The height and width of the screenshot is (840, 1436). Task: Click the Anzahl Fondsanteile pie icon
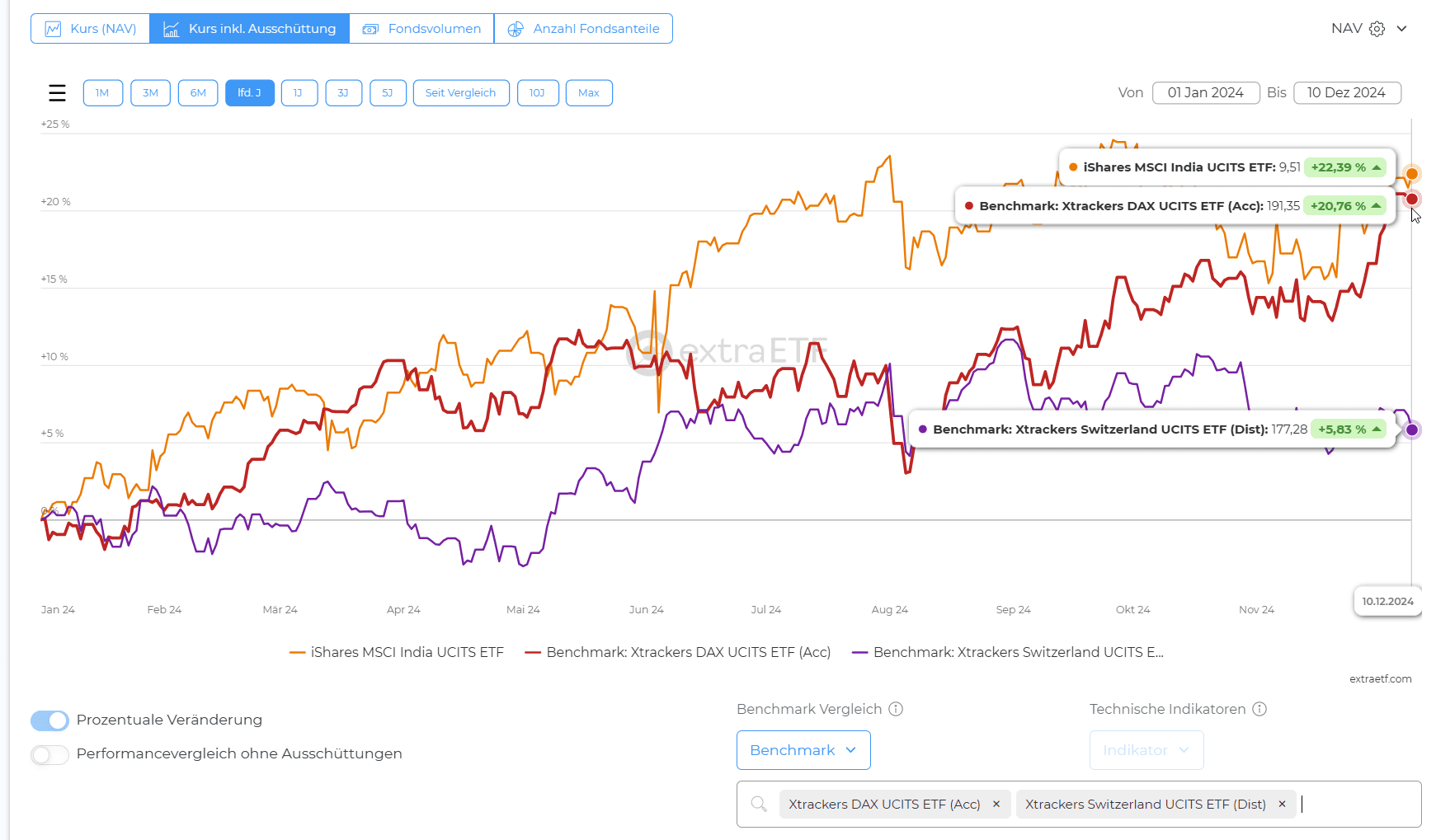516,29
